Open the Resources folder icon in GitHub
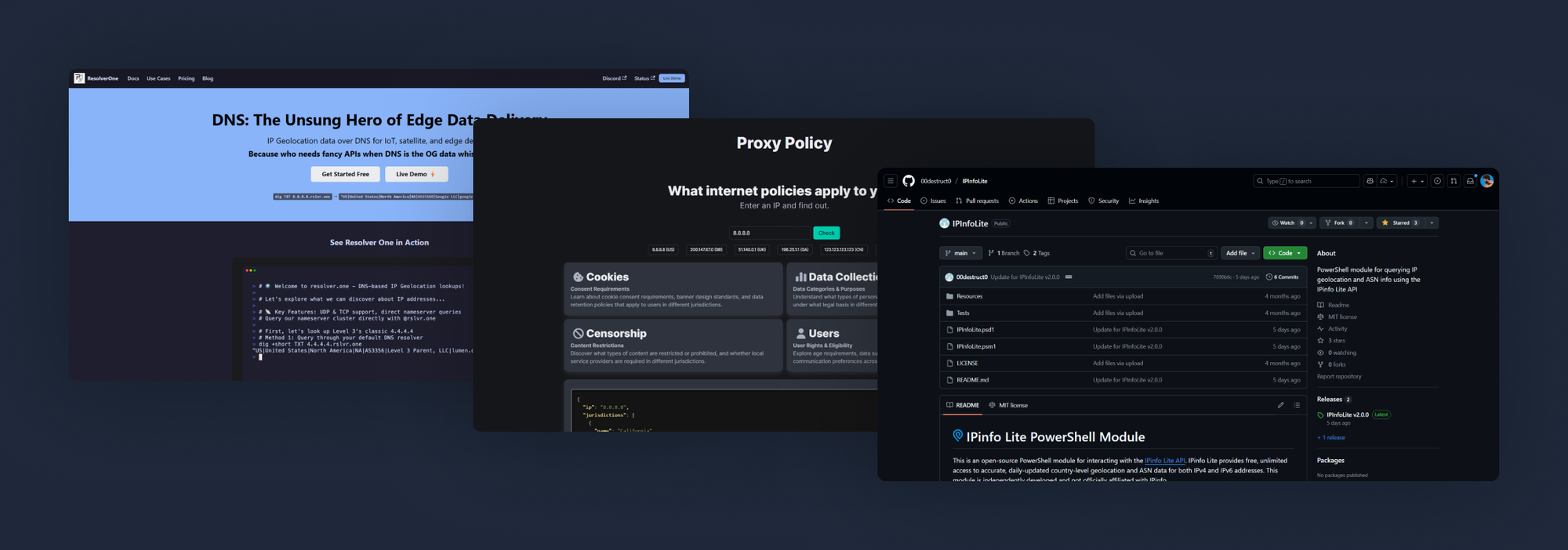Image resolution: width=1568 pixels, height=550 pixels. coord(949,296)
